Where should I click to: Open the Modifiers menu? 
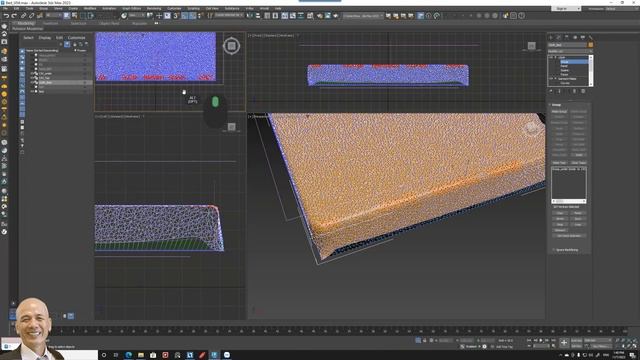[x=90, y=8]
